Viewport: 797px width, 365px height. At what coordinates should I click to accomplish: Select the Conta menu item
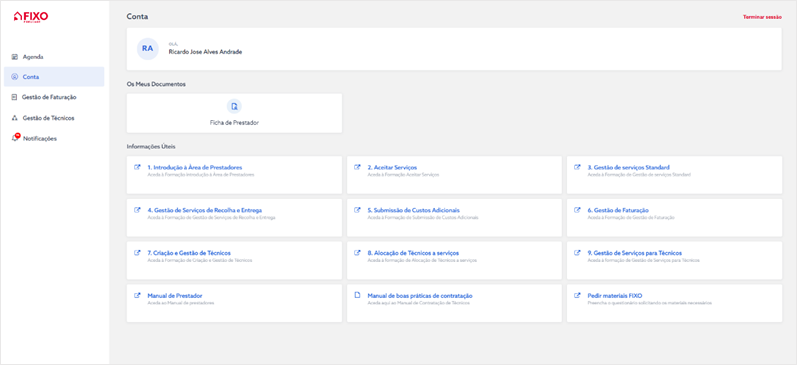[x=54, y=77]
